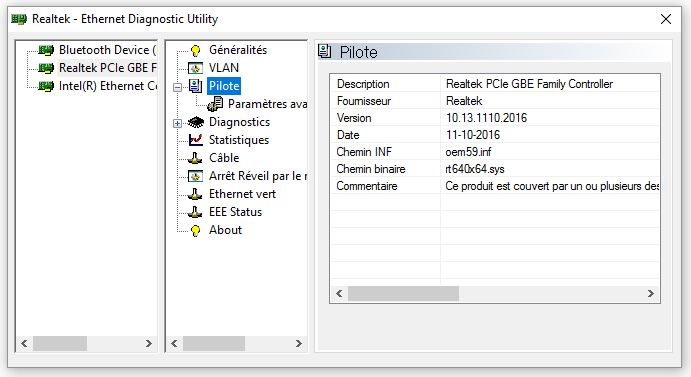The height and width of the screenshot is (377, 691).
Task: Open Généralités via its lightbulb icon
Action: (x=195, y=50)
